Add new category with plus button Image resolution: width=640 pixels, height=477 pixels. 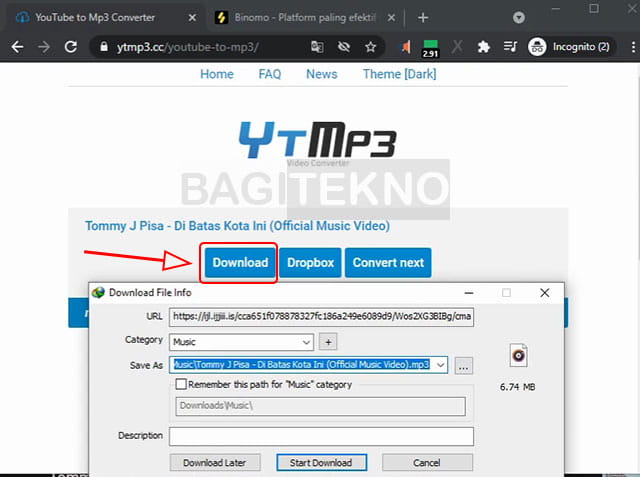[x=328, y=342]
